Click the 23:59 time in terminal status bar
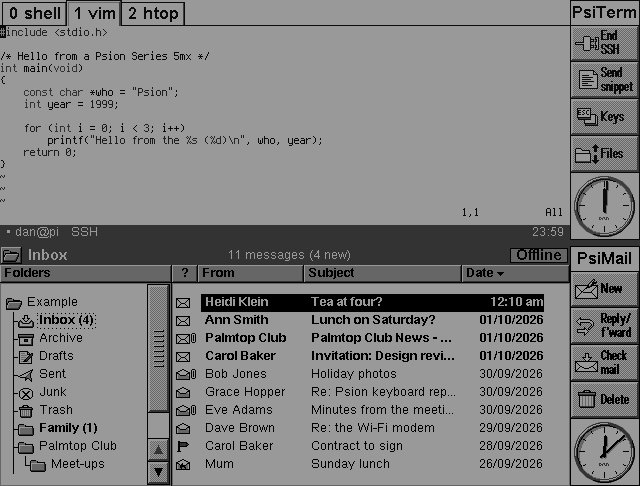640x486 pixels. click(548, 232)
